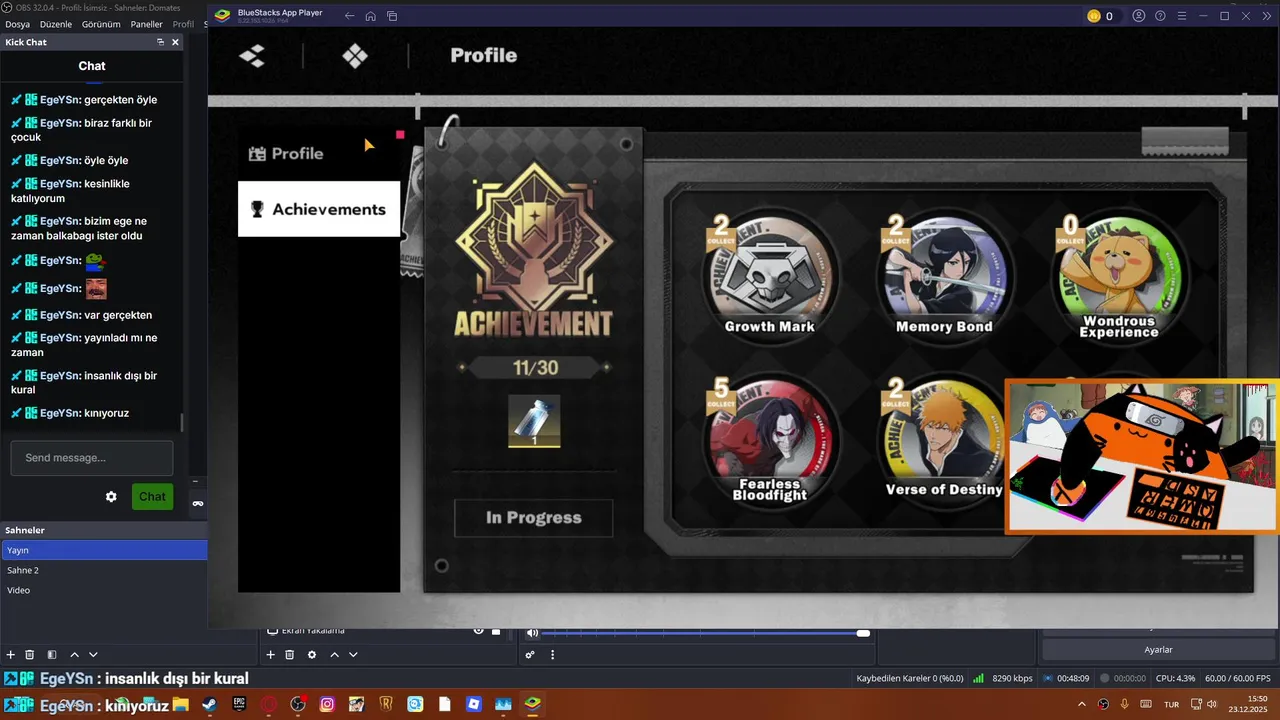This screenshot has height=720, width=1280.
Task: Open the Wondrous Experience achievement badge
Action: [x=1119, y=277]
